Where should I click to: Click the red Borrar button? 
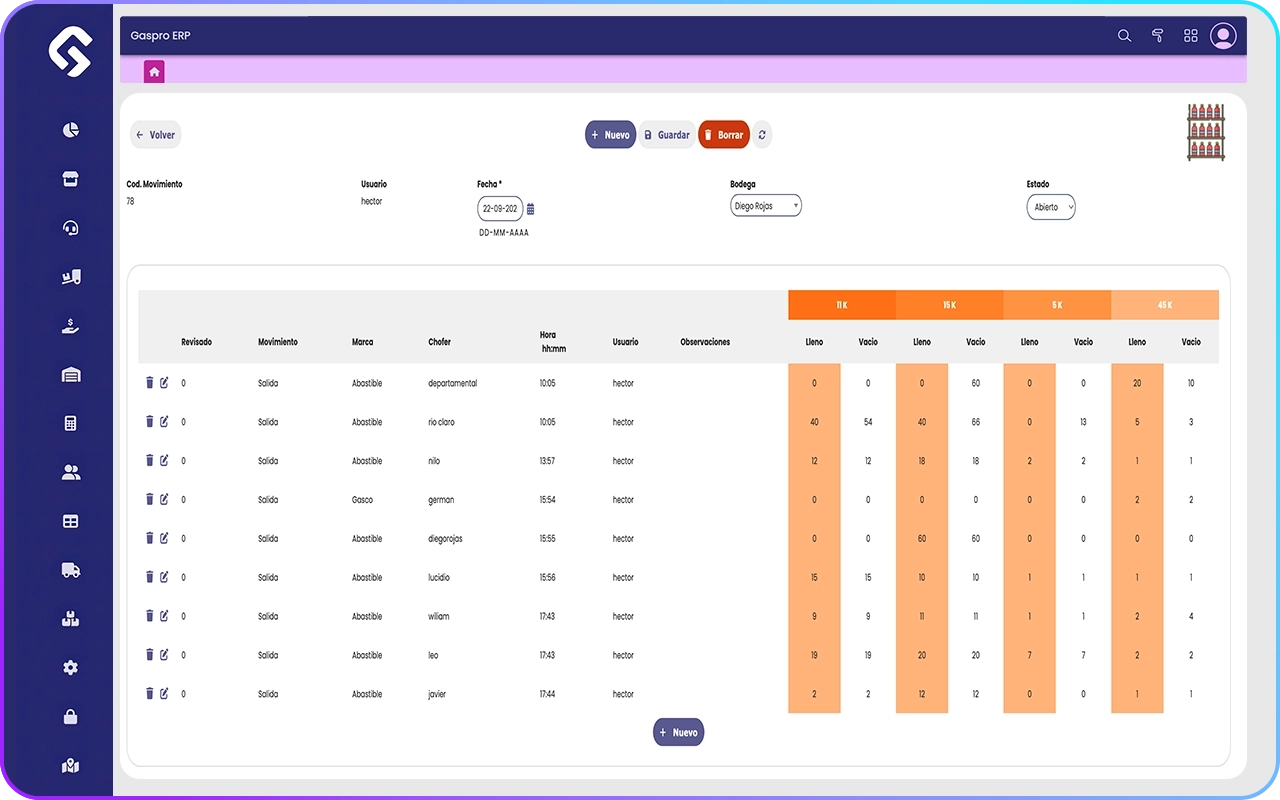coord(723,135)
